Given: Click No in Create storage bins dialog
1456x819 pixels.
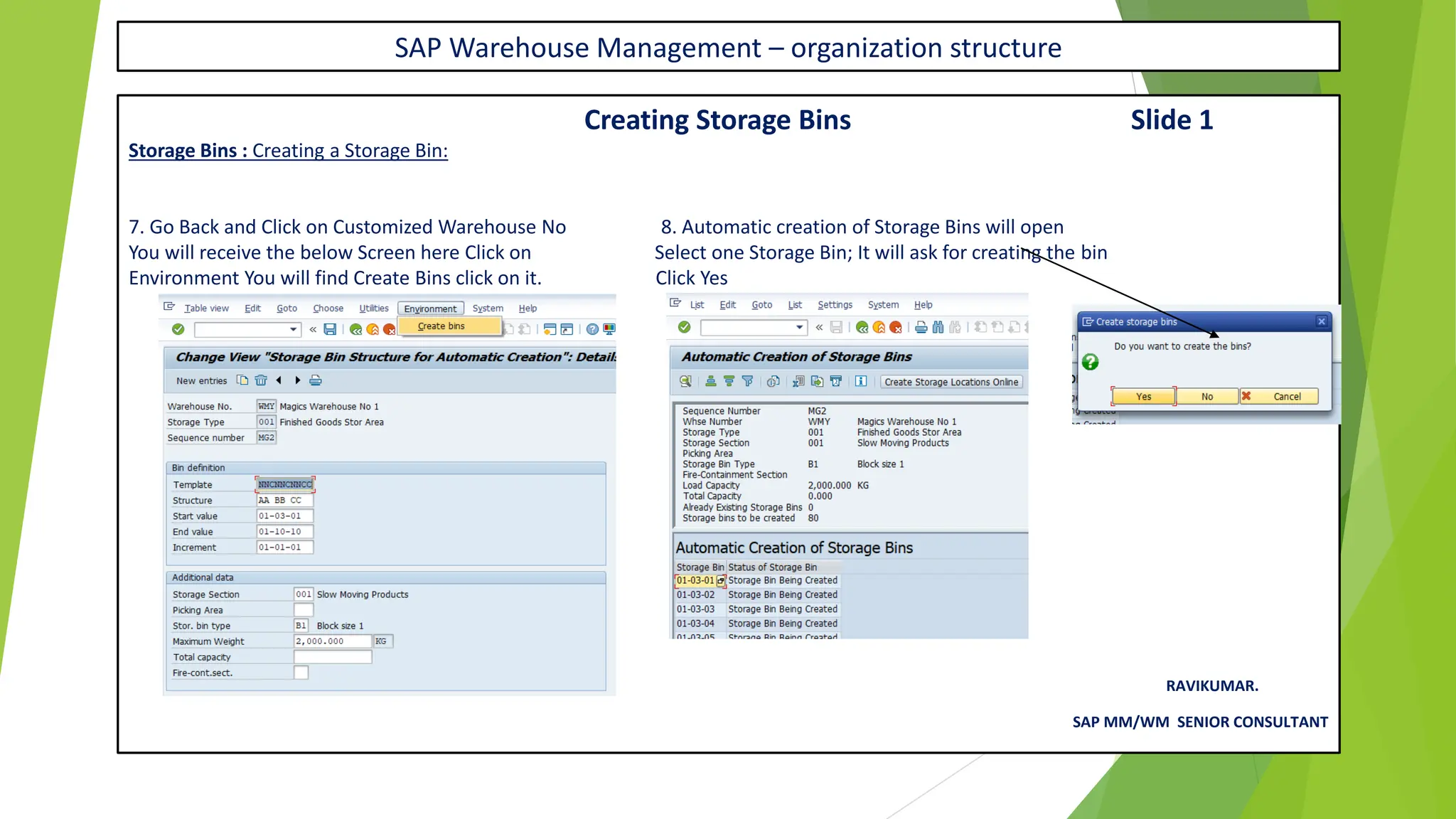Looking at the screenshot, I should (x=1207, y=397).
